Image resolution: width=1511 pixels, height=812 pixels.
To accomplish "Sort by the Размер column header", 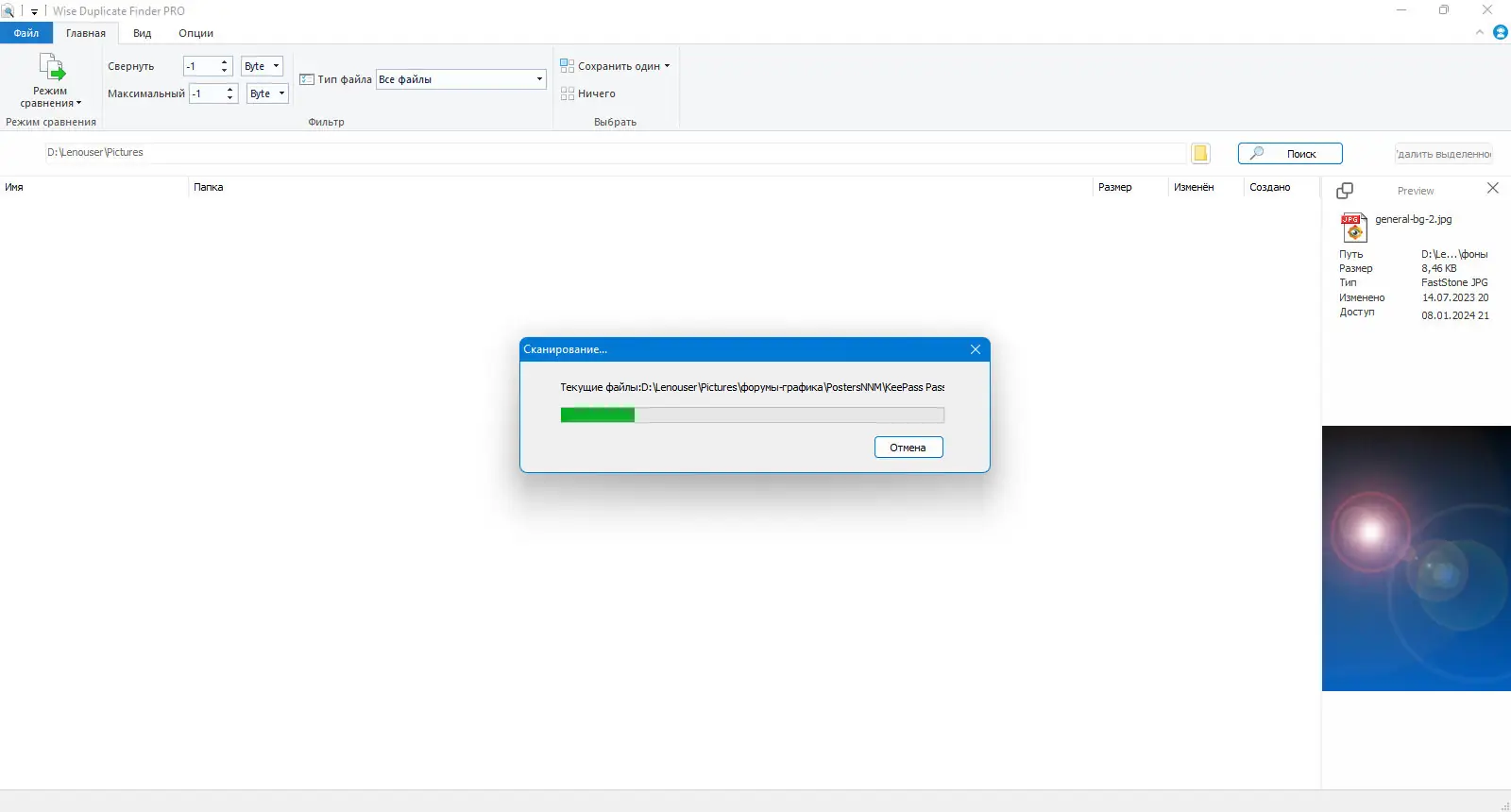I will pyautogui.click(x=1130, y=187).
